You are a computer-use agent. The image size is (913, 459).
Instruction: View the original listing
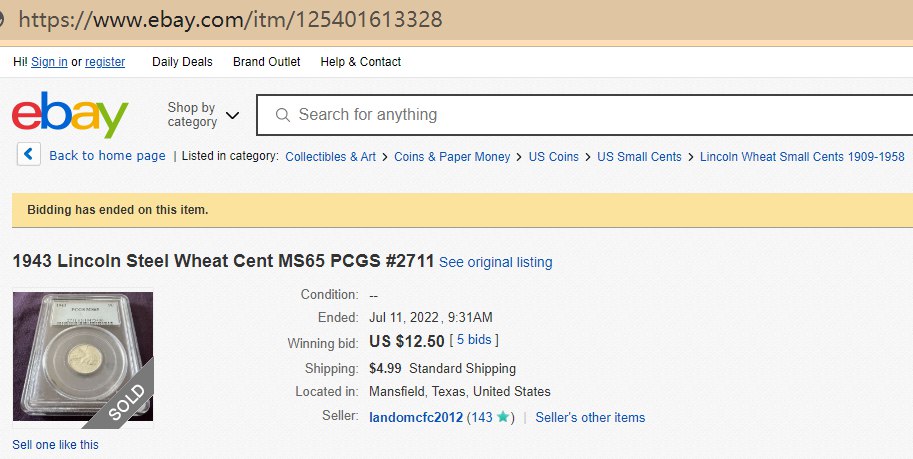click(x=495, y=262)
